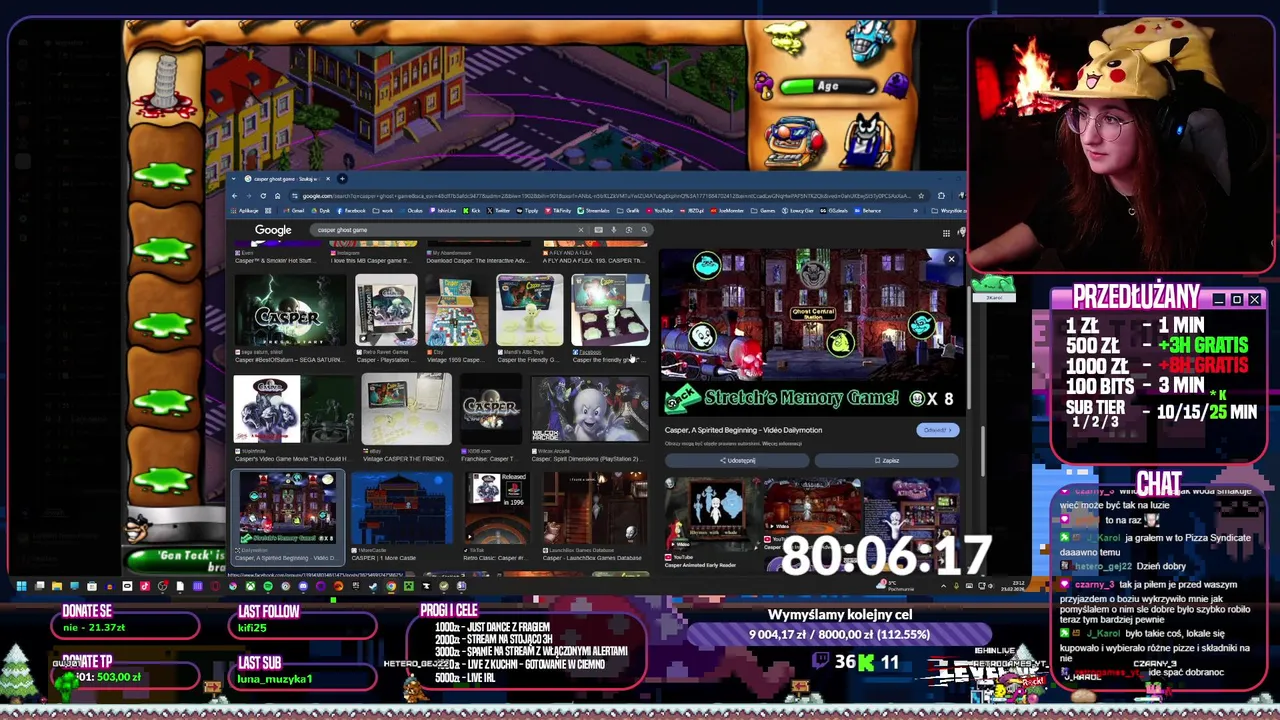The height and width of the screenshot is (720, 1280).
Task: Expand the Chrome tab search arrow
Action: click(x=233, y=179)
